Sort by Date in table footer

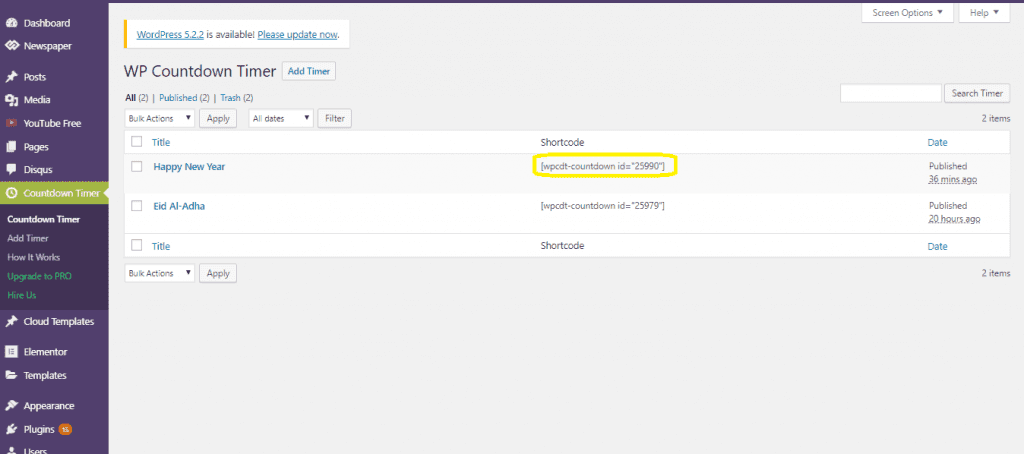pyautogui.click(x=937, y=246)
